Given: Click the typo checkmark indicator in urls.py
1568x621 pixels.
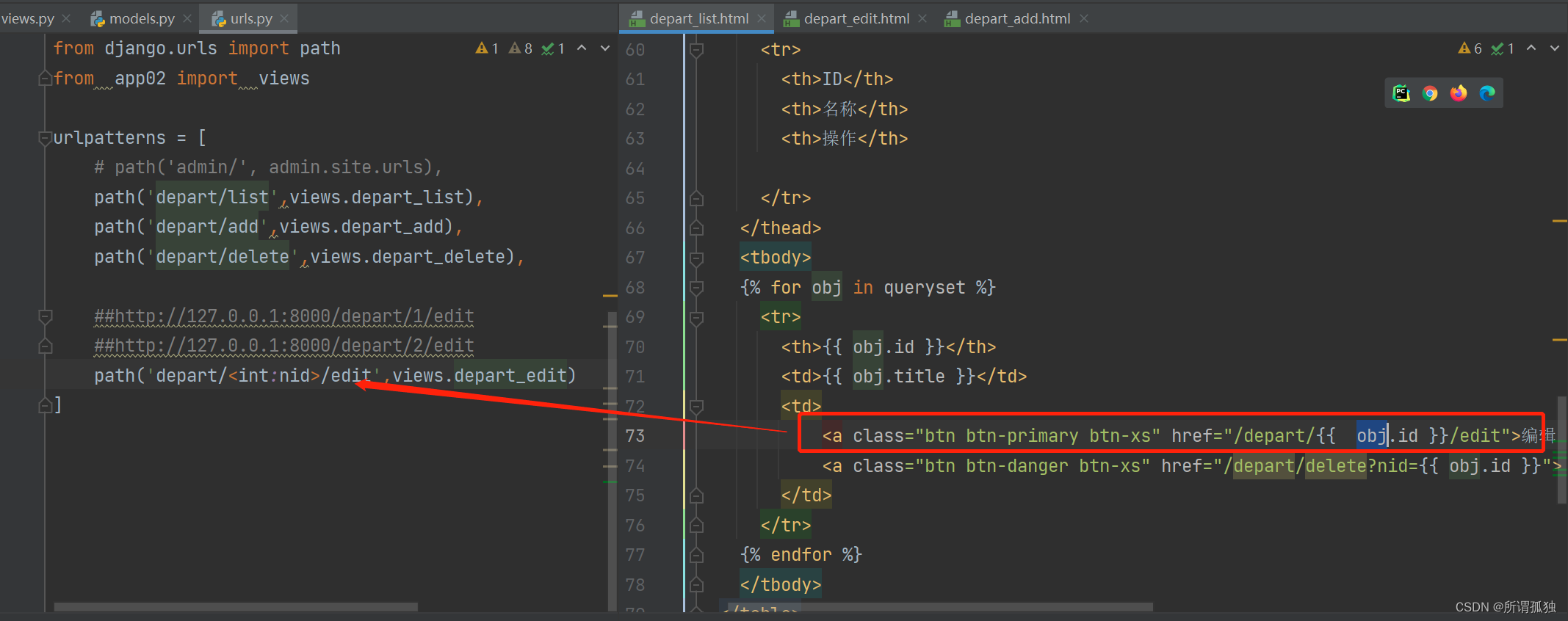Looking at the screenshot, I should (553, 48).
